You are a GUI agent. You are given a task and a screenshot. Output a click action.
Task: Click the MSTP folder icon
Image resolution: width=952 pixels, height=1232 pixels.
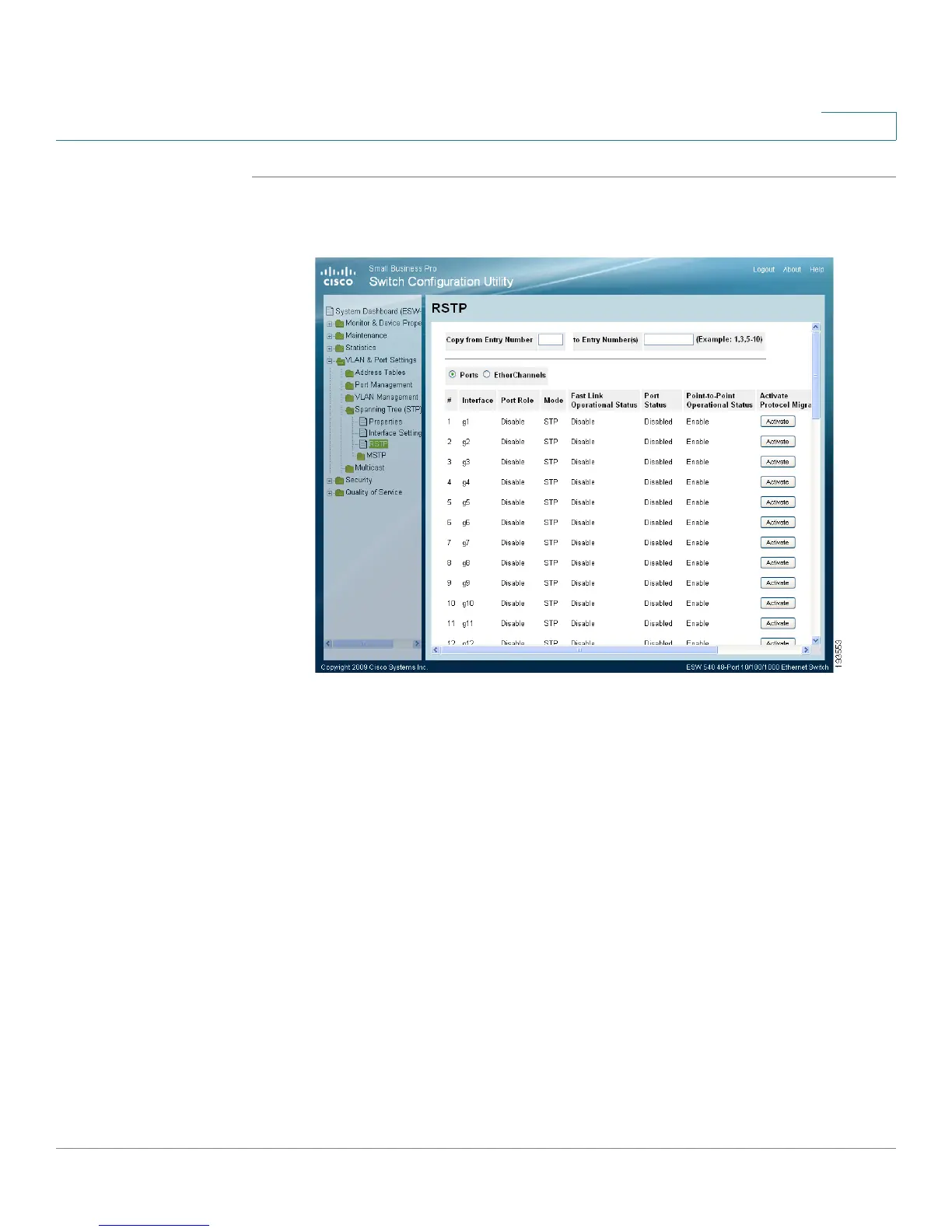pyautogui.click(x=361, y=456)
